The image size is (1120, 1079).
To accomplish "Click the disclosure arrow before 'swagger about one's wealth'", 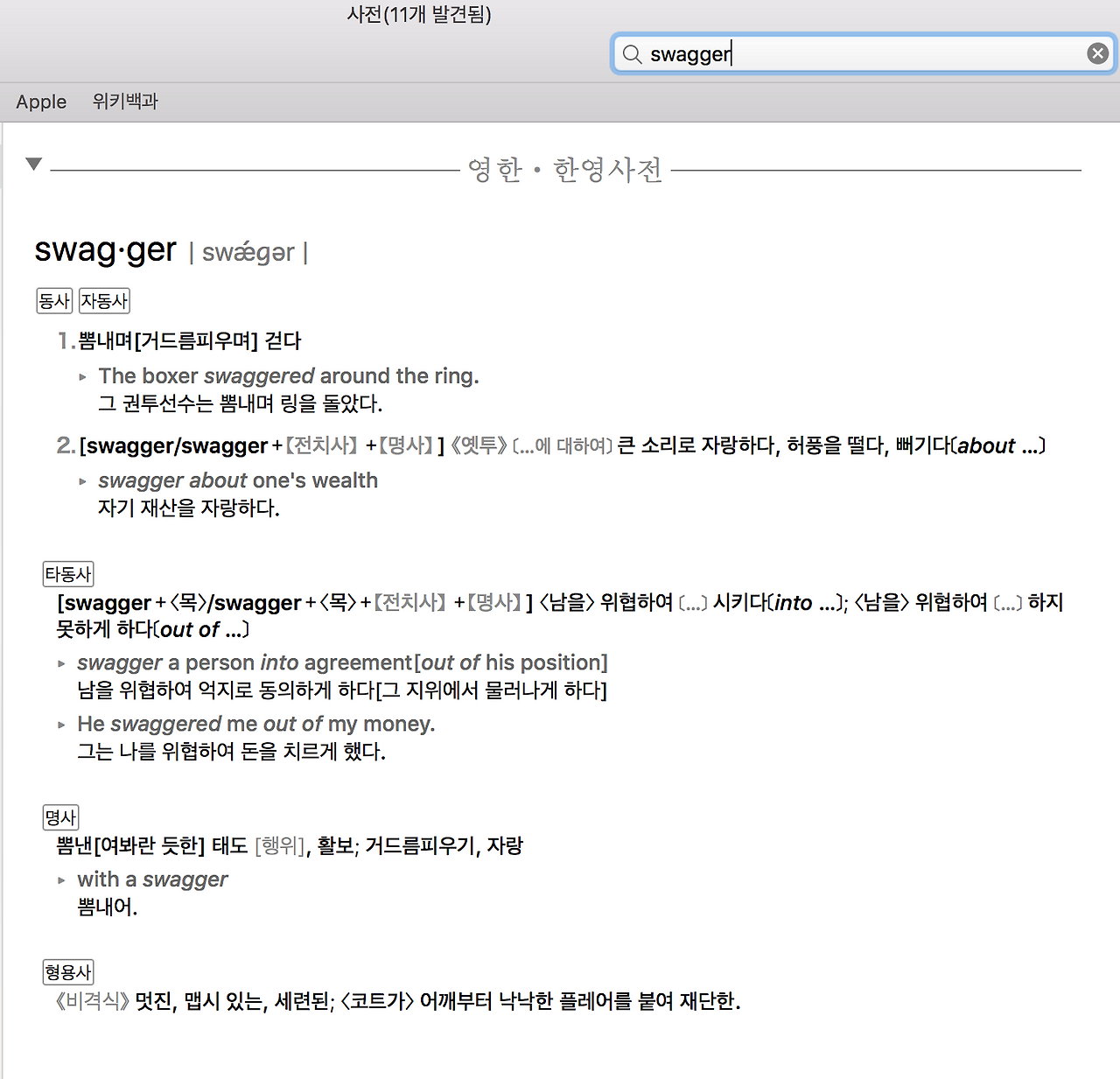I will [83, 480].
